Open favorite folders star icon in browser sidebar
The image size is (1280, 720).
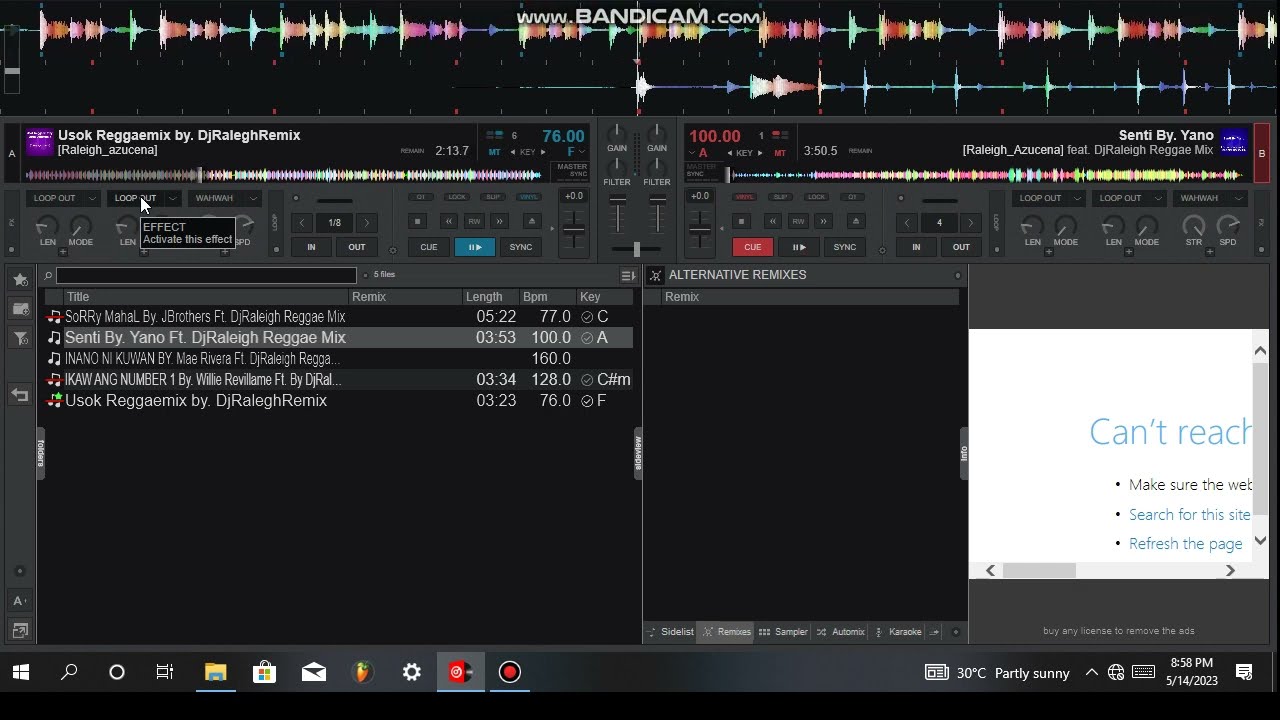[20, 279]
